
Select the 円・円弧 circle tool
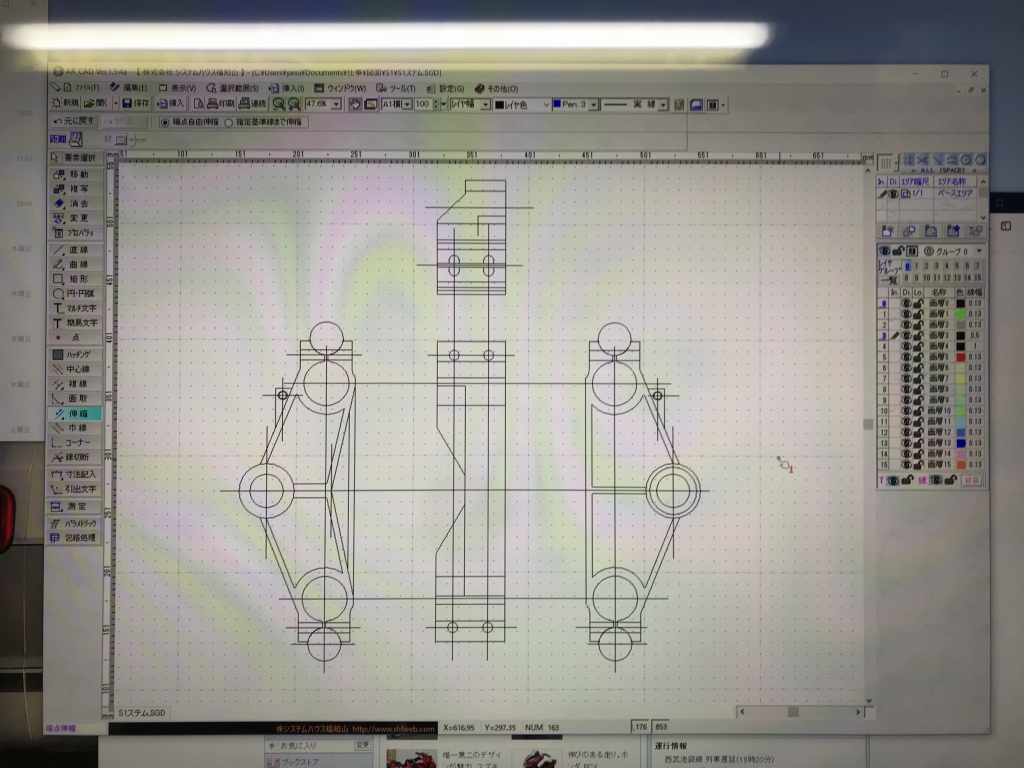(x=76, y=294)
